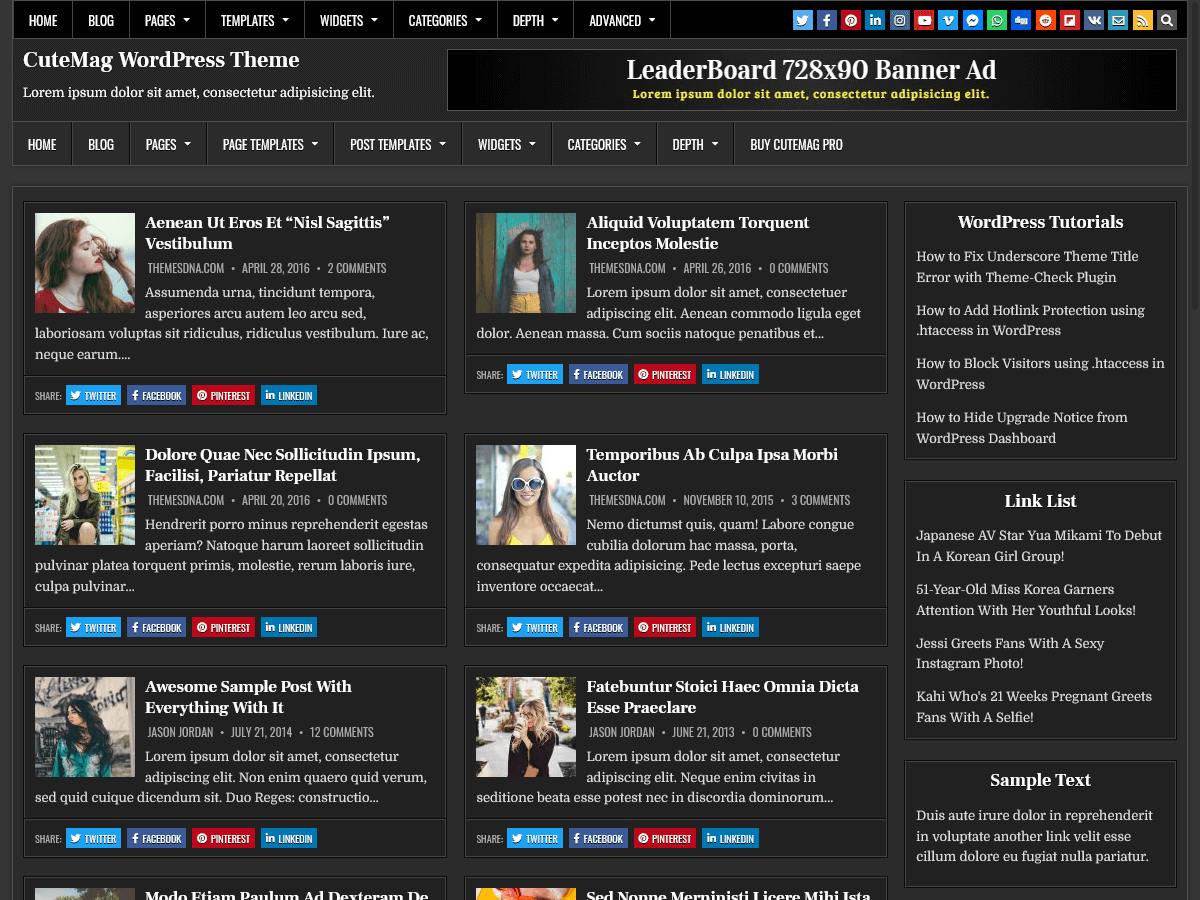Click the Instagram icon in the top bar
The image size is (1200, 900).
coord(899,19)
